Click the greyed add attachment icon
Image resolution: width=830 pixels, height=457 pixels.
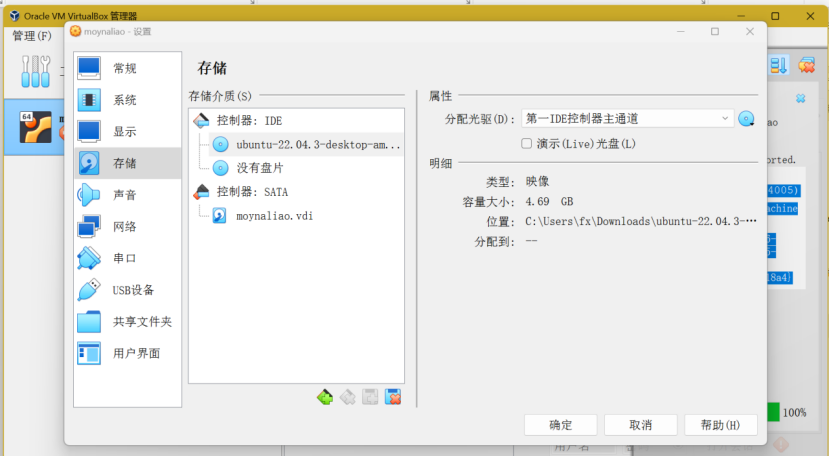(x=370, y=397)
